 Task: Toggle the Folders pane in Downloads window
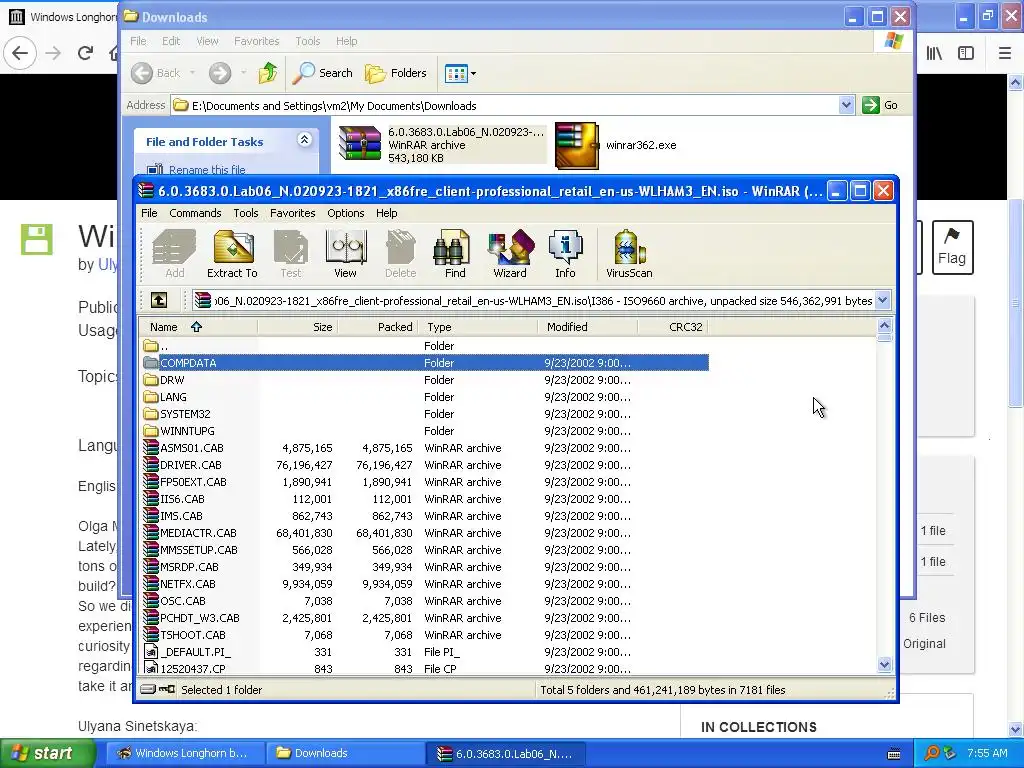pos(396,73)
